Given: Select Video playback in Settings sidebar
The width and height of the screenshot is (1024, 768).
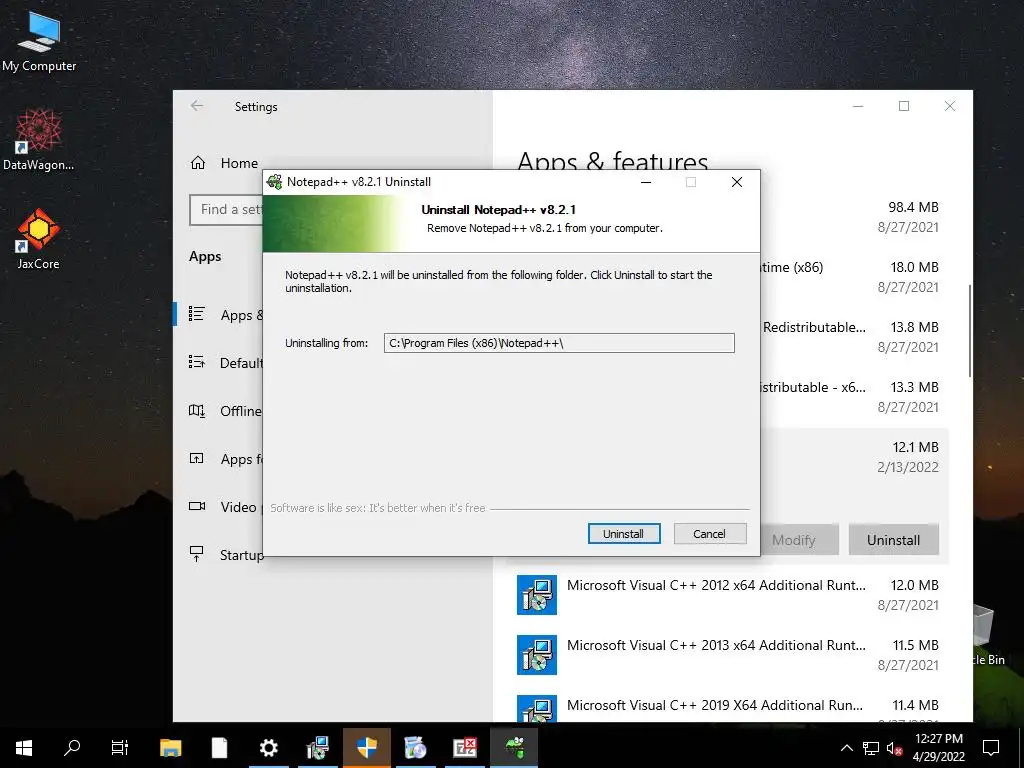Looking at the screenshot, I should 225,507.
